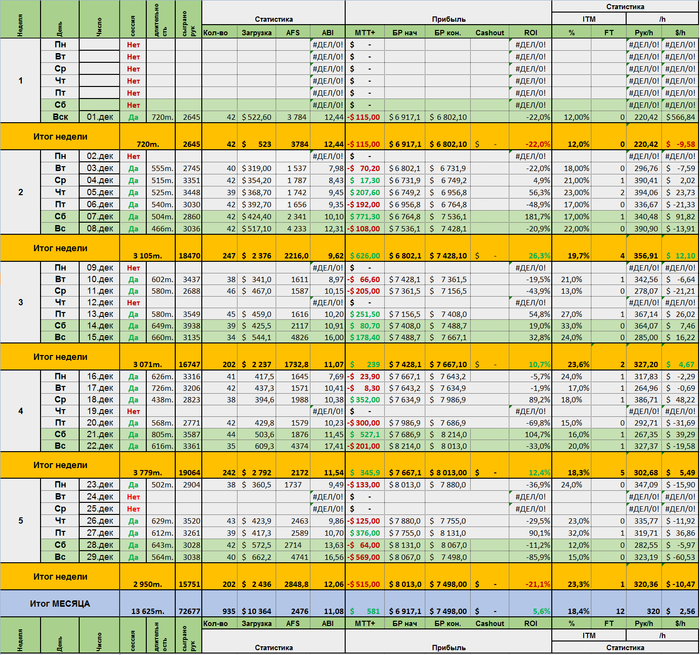Select the $/h value $ 91,82
This screenshot has width=700, height=655.
point(680,217)
